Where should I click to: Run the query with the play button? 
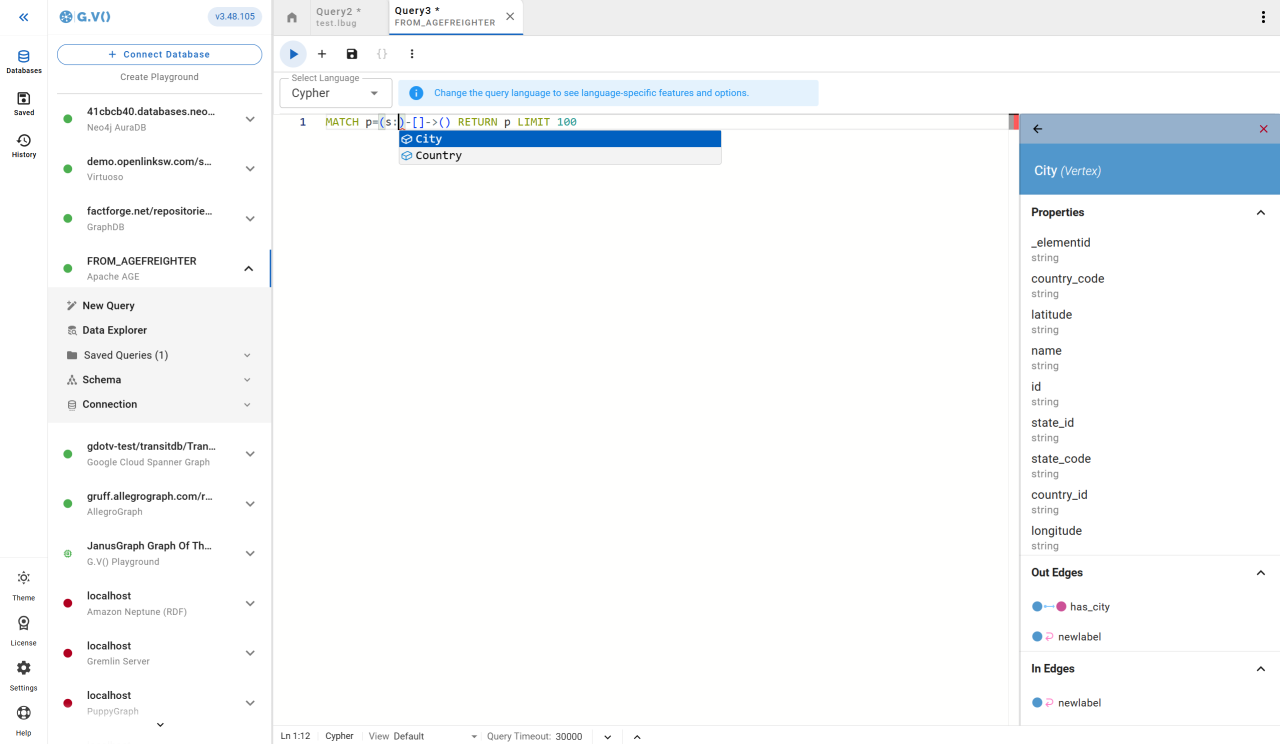(293, 54)
